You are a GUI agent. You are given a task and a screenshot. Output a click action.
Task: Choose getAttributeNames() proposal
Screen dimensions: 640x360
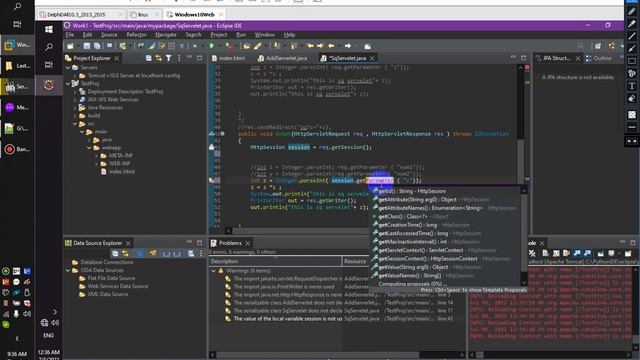pos(446,208)
